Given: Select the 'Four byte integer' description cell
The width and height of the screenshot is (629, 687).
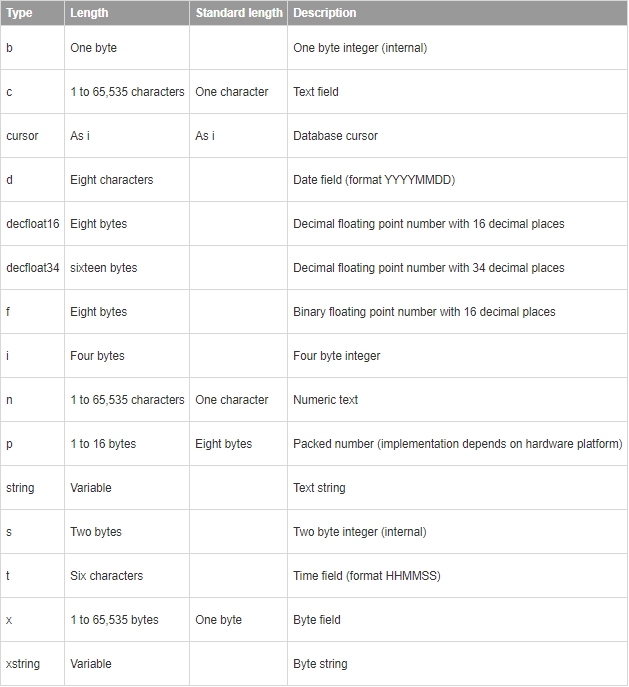Looking at the screenshot, I should tap(337, 356).
